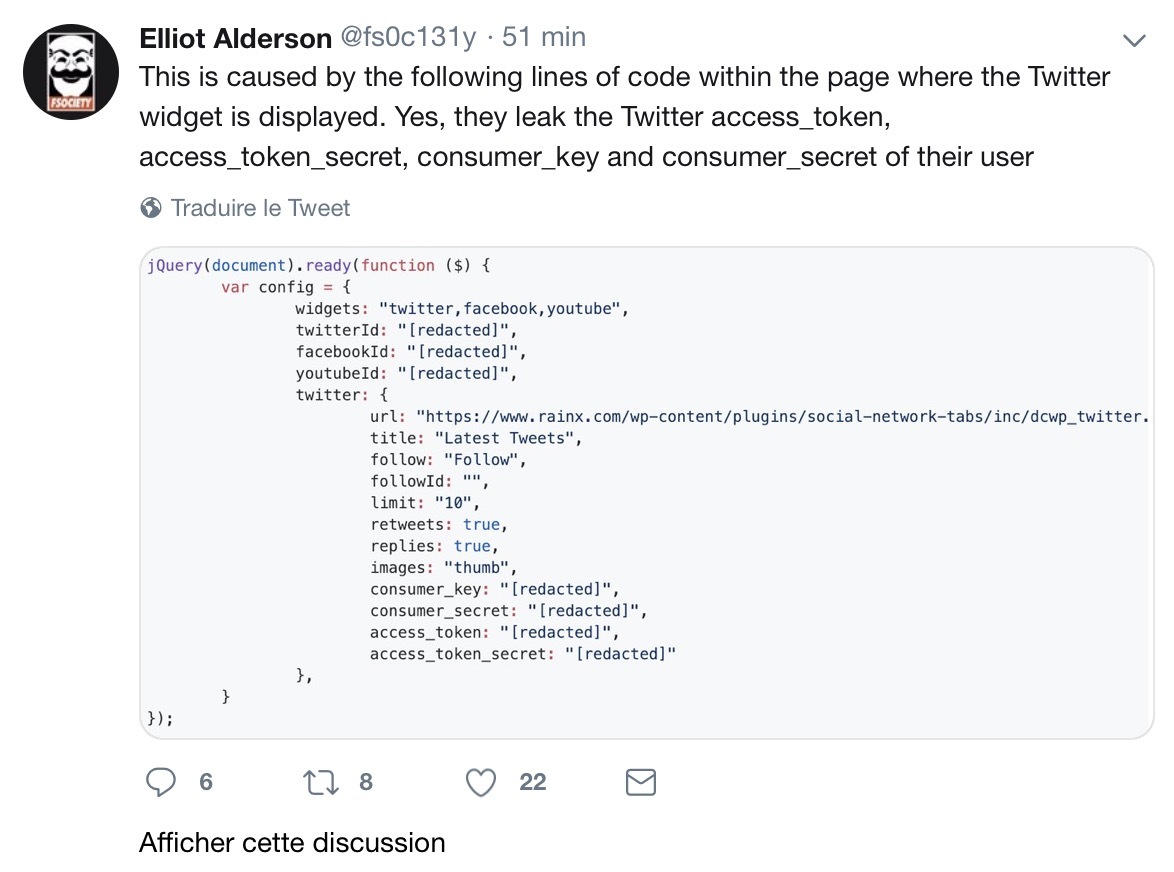This screenshot has width=1174, height=872.
Task: Click the like count number 22
Action: click(x=533, y=782)
